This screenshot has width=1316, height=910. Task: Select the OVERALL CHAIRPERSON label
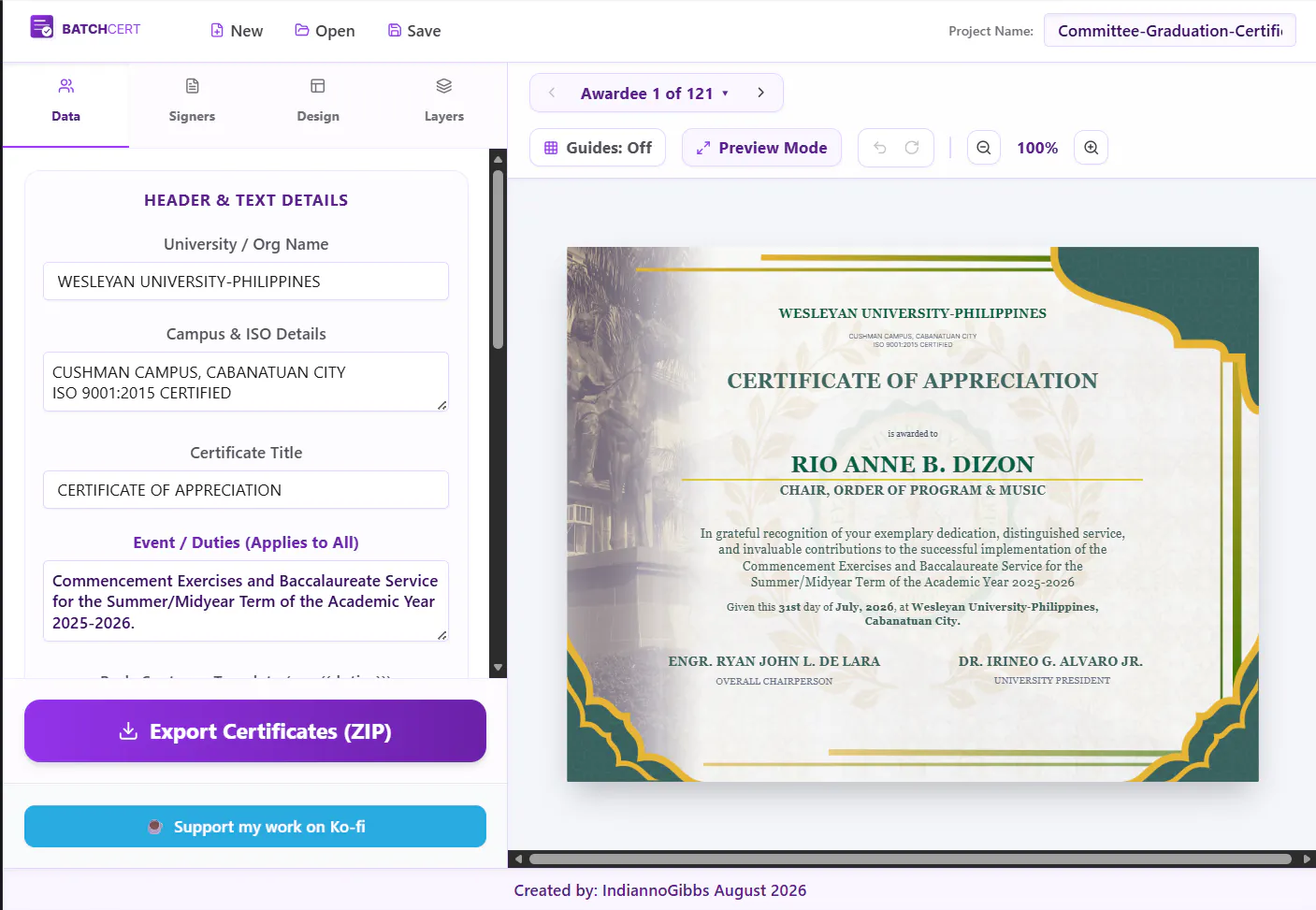pyautogui.click(x=774, y=682)
